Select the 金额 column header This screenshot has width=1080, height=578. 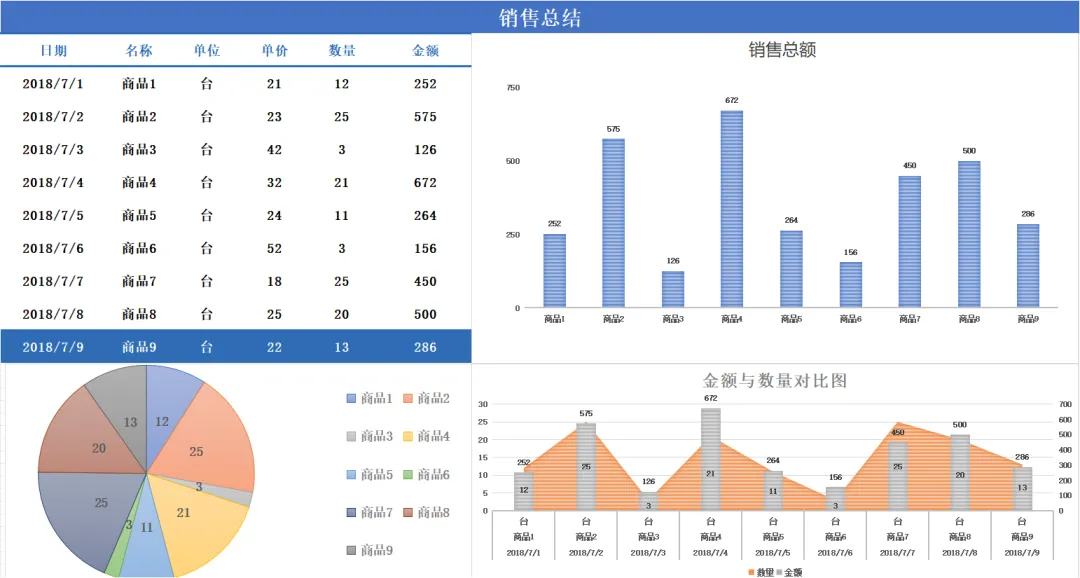coord(427,50)
